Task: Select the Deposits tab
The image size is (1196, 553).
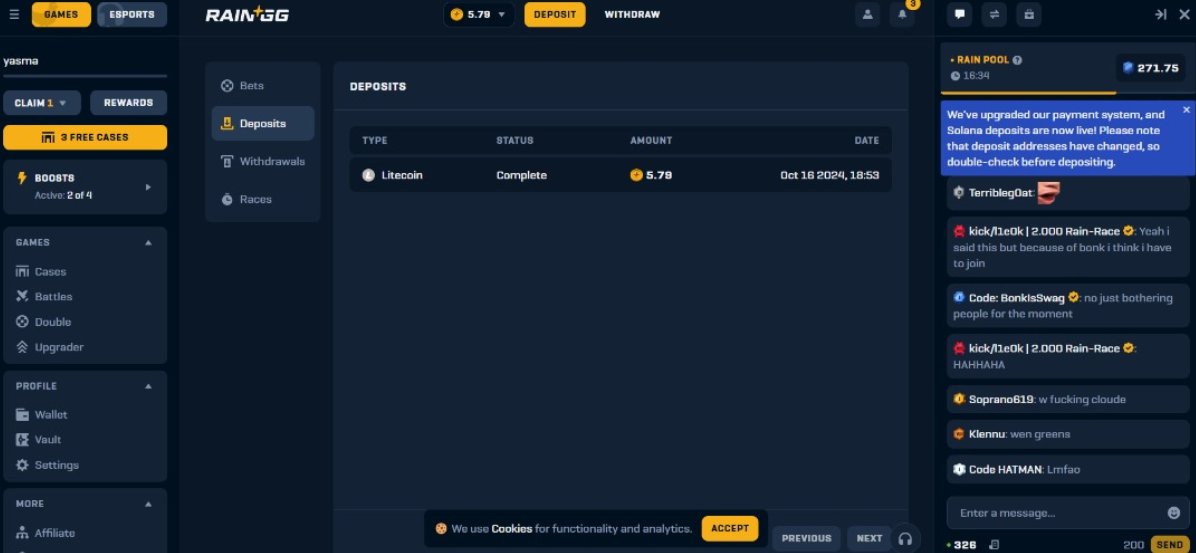Action: [x=262, y=124]
